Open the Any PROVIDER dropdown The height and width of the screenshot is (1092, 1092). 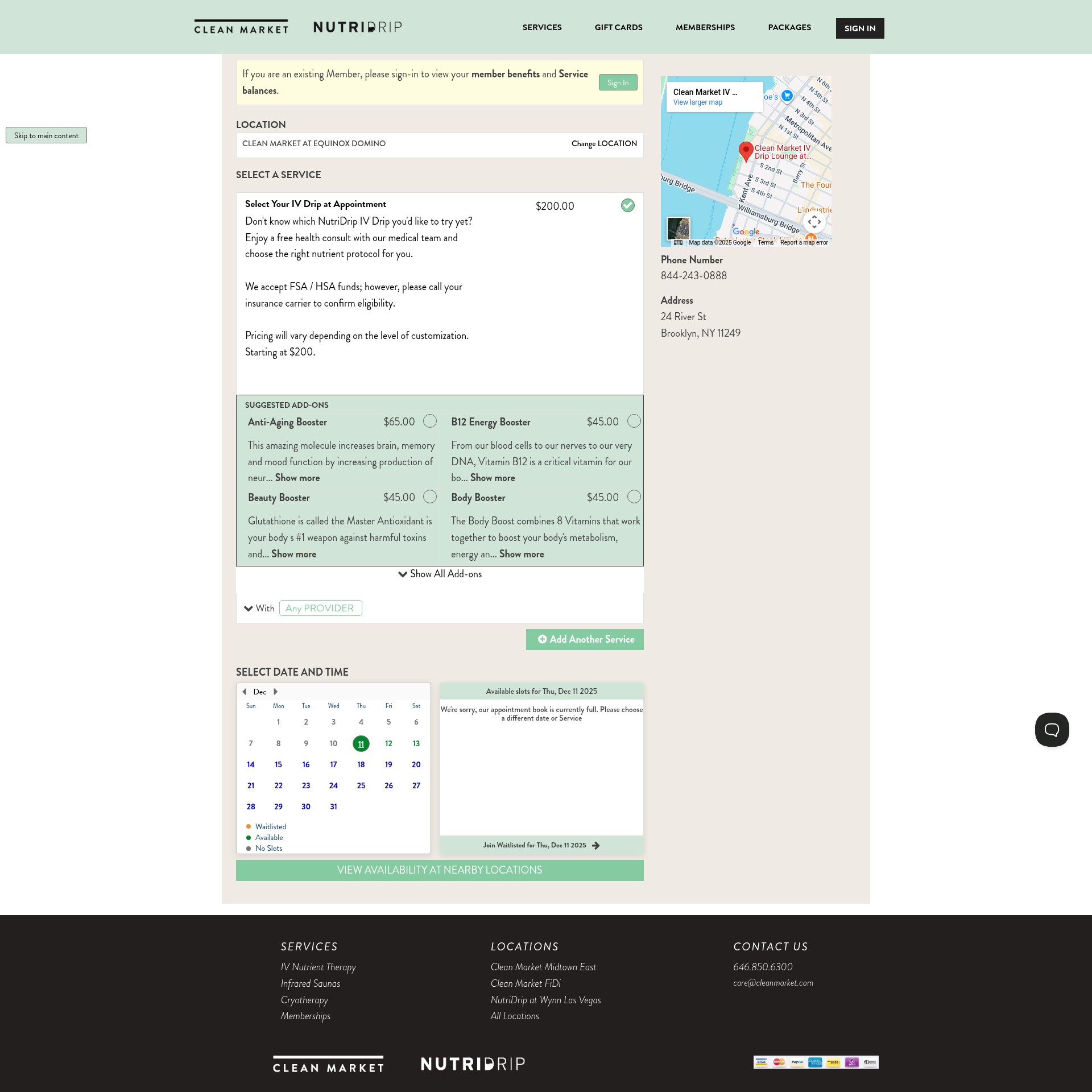[320, 608]
